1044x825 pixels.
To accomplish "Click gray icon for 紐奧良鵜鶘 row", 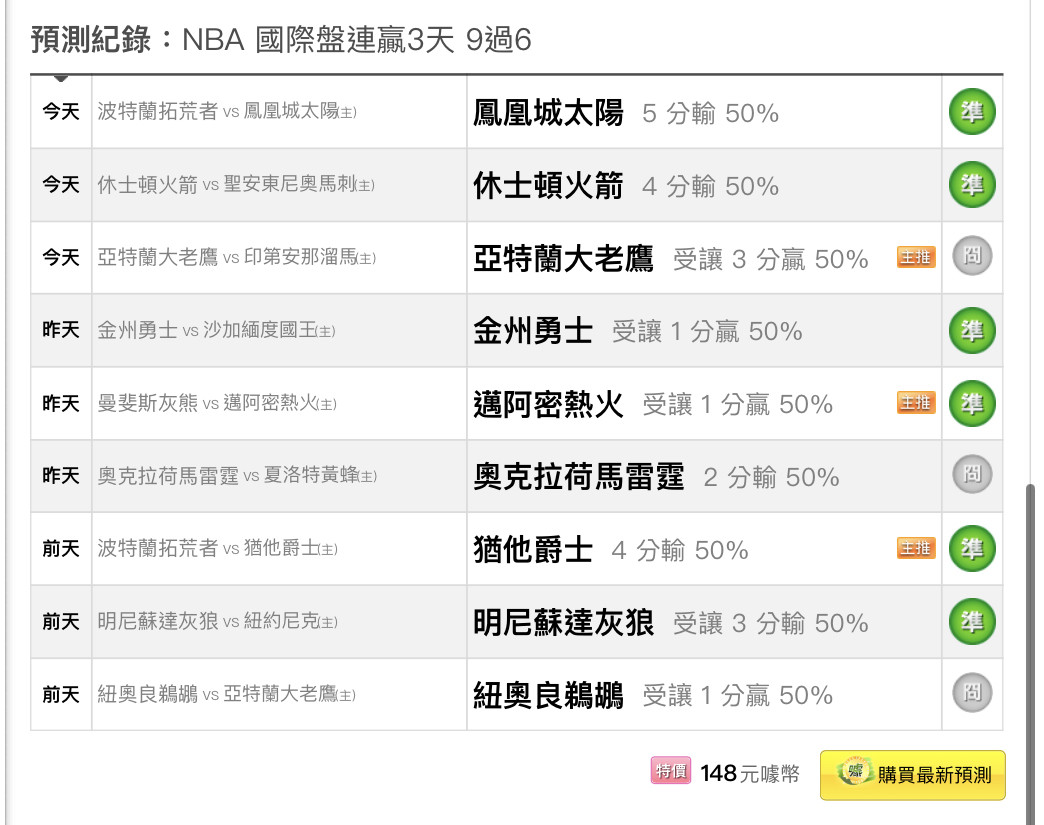I will point(971,693).
